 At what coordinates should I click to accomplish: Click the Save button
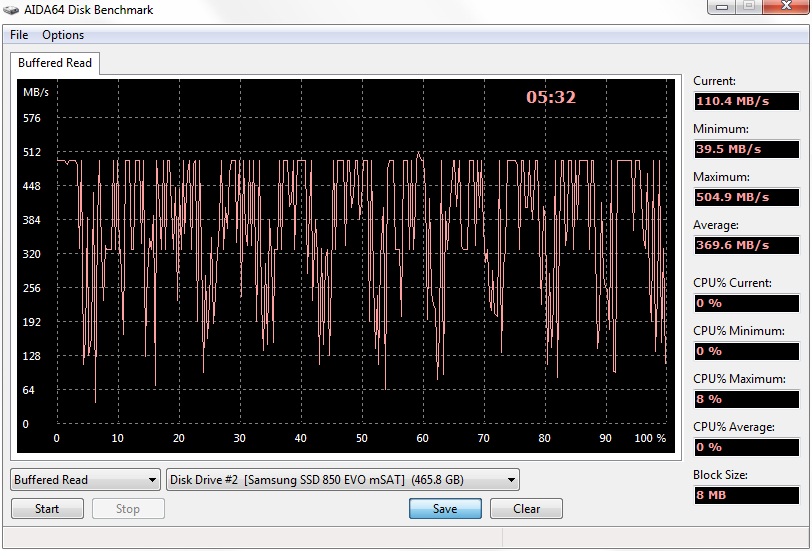pyautogui.click(x=445, y=509)
